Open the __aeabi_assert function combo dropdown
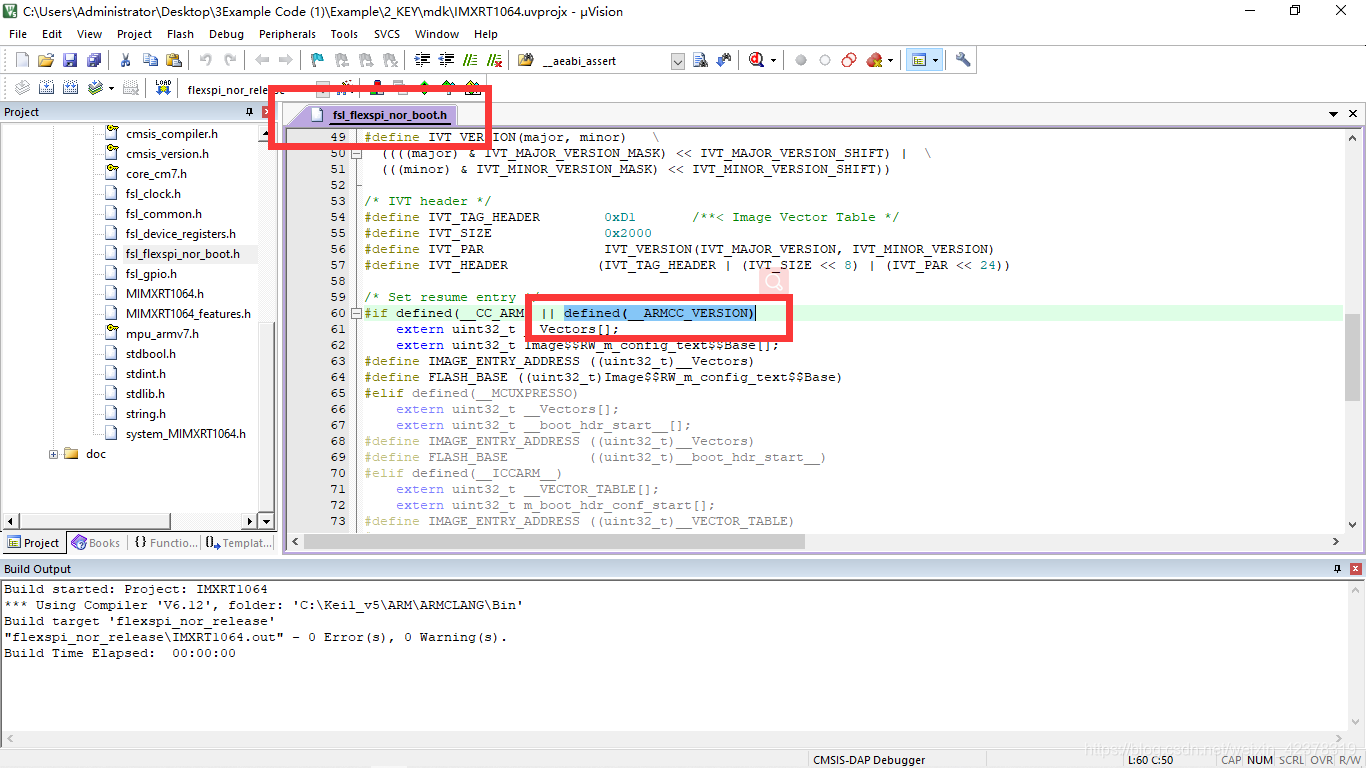The width and height of the screenshot is (1366, 768). click(677, 60)
